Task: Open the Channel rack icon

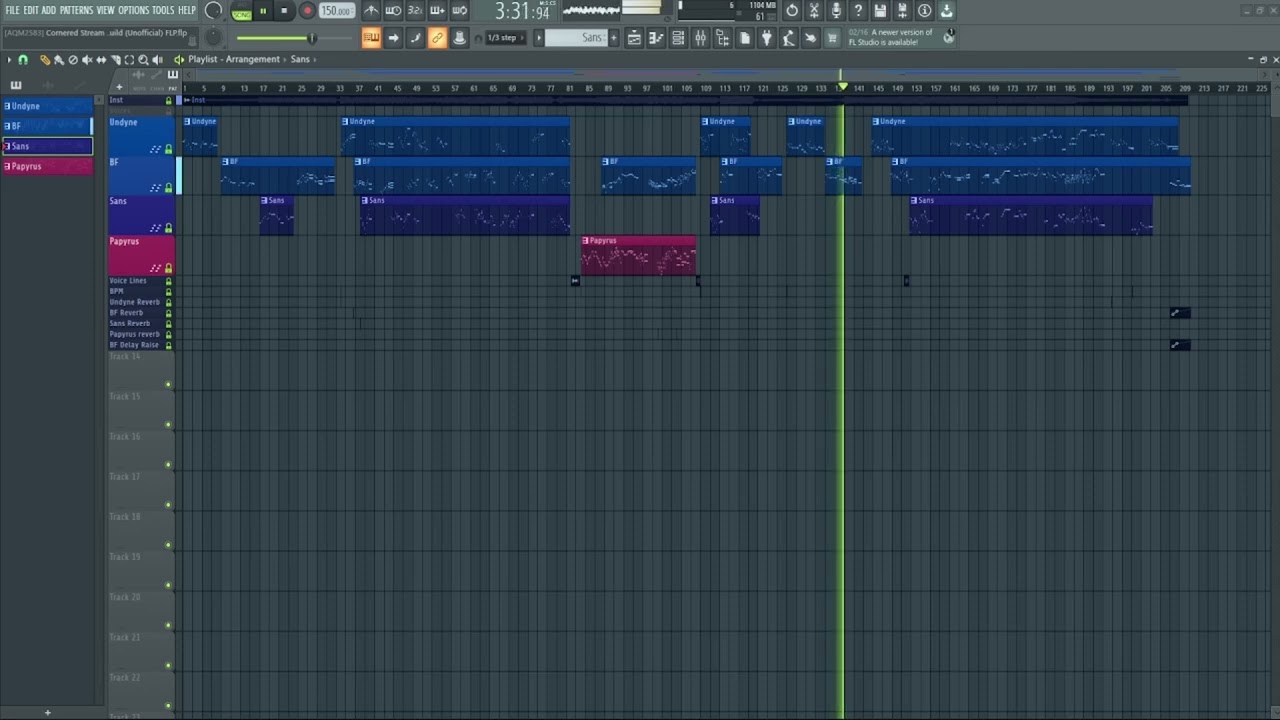Action: [678, 38]
